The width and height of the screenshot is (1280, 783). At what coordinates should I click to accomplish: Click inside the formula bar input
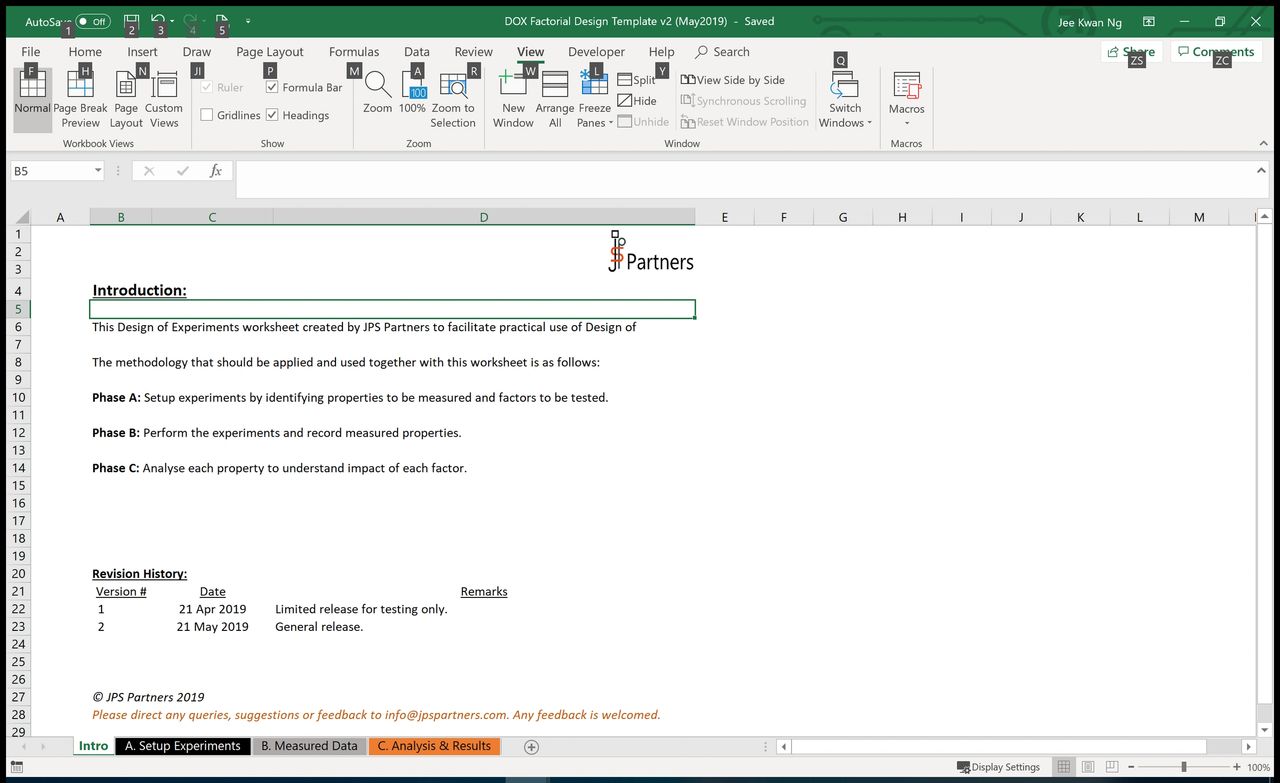[x=740, y=171]
